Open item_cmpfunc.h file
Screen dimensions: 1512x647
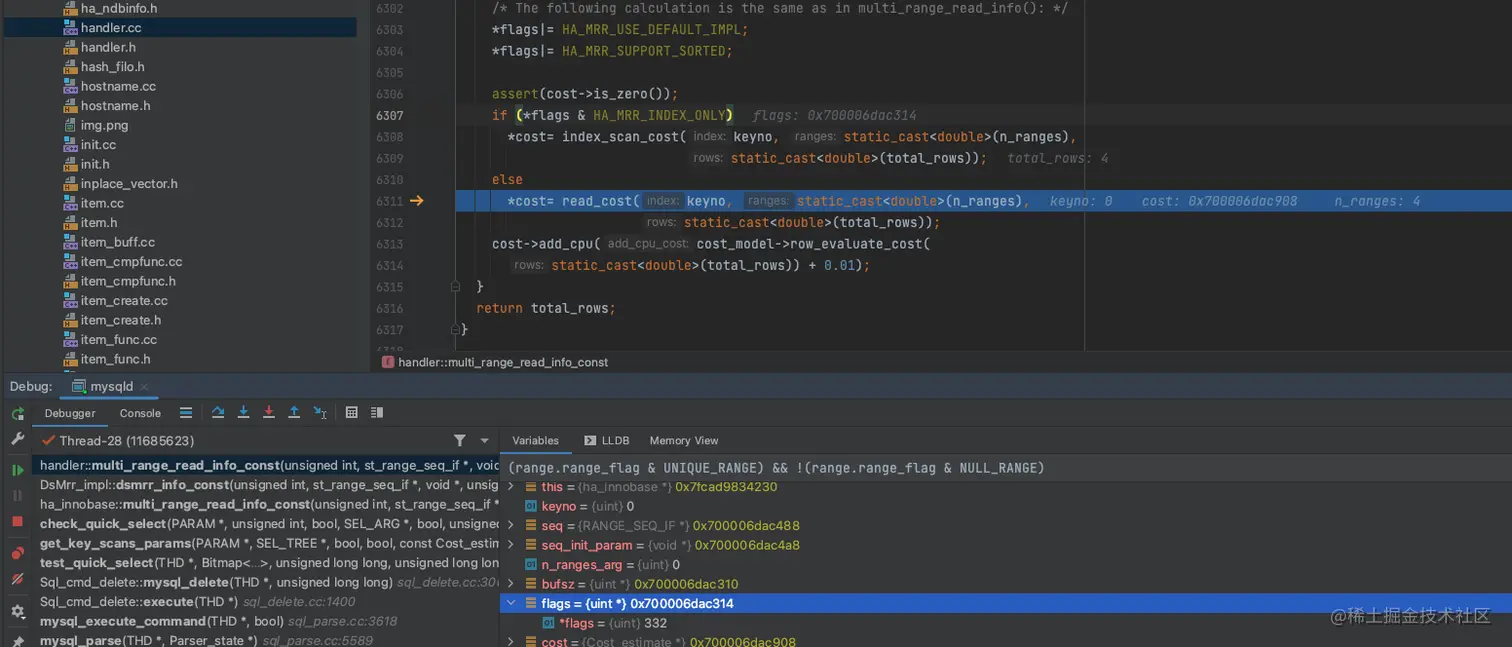pyautogui.click(x=128, y=281)
